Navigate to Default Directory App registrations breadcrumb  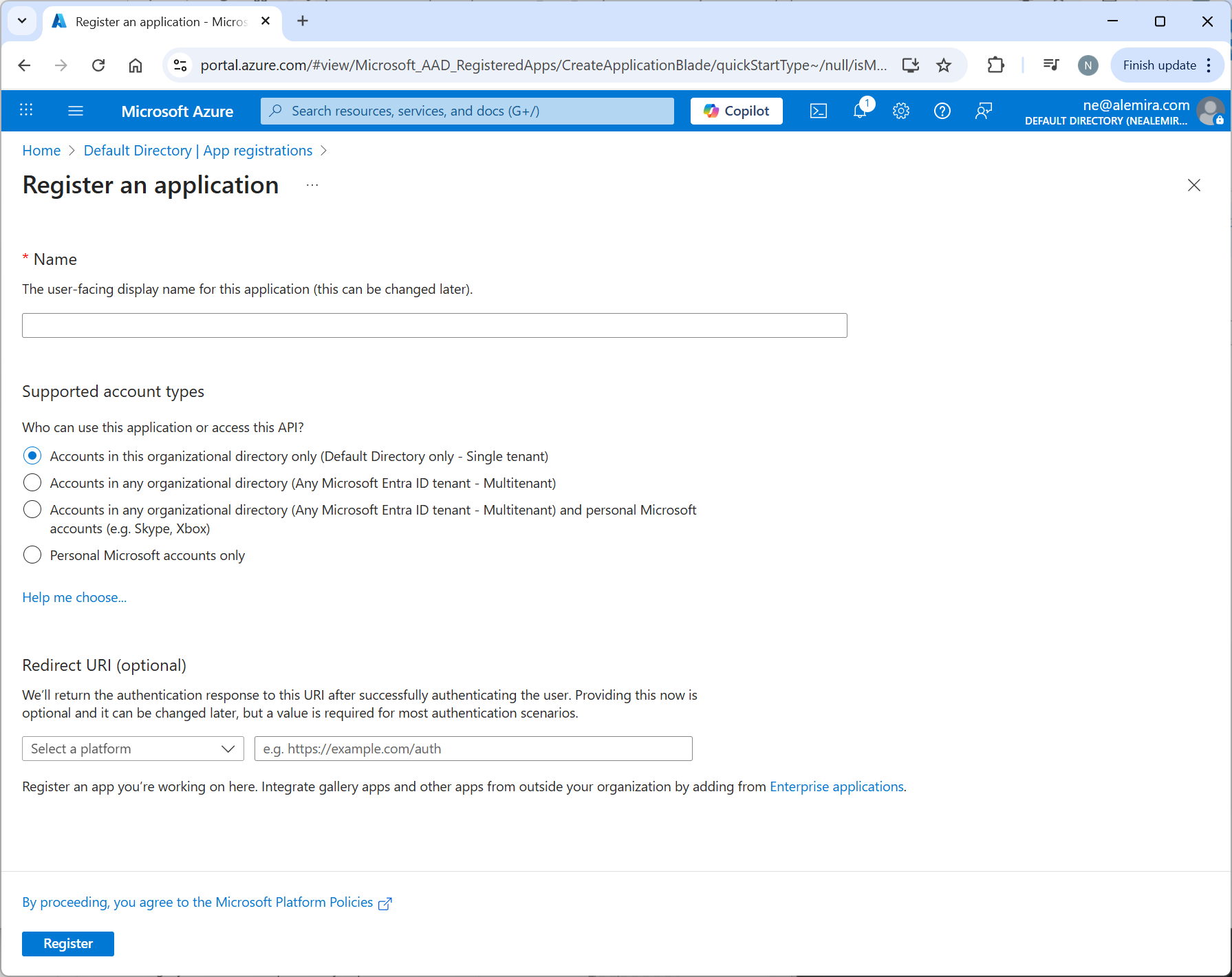[x=198, y=151]
